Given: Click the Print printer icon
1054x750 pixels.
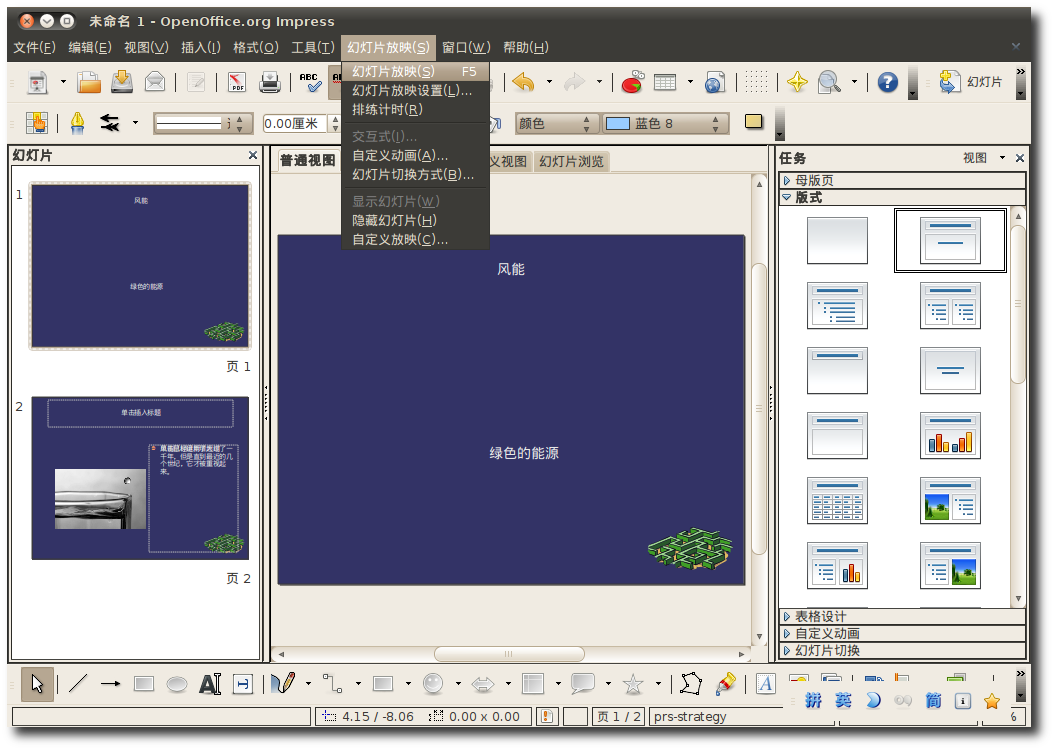Looking at the screenshot, I should 270,83.
